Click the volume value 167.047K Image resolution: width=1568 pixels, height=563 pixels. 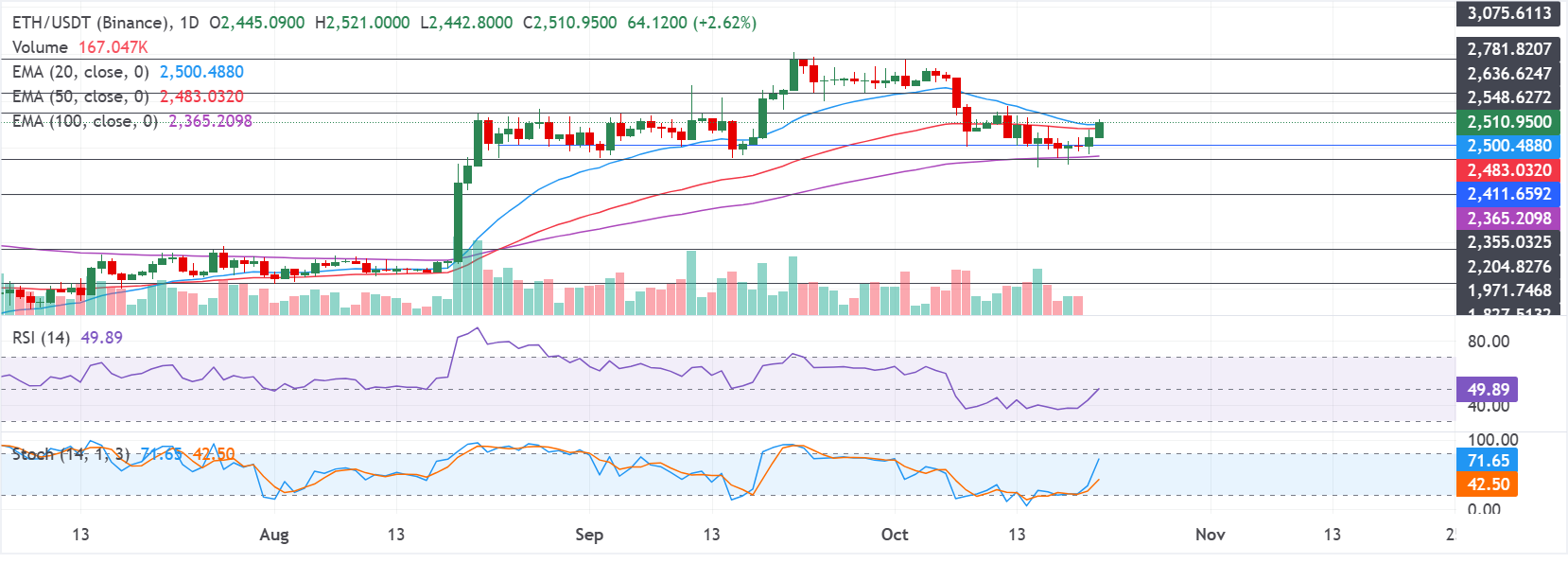[x=113, y=46]
